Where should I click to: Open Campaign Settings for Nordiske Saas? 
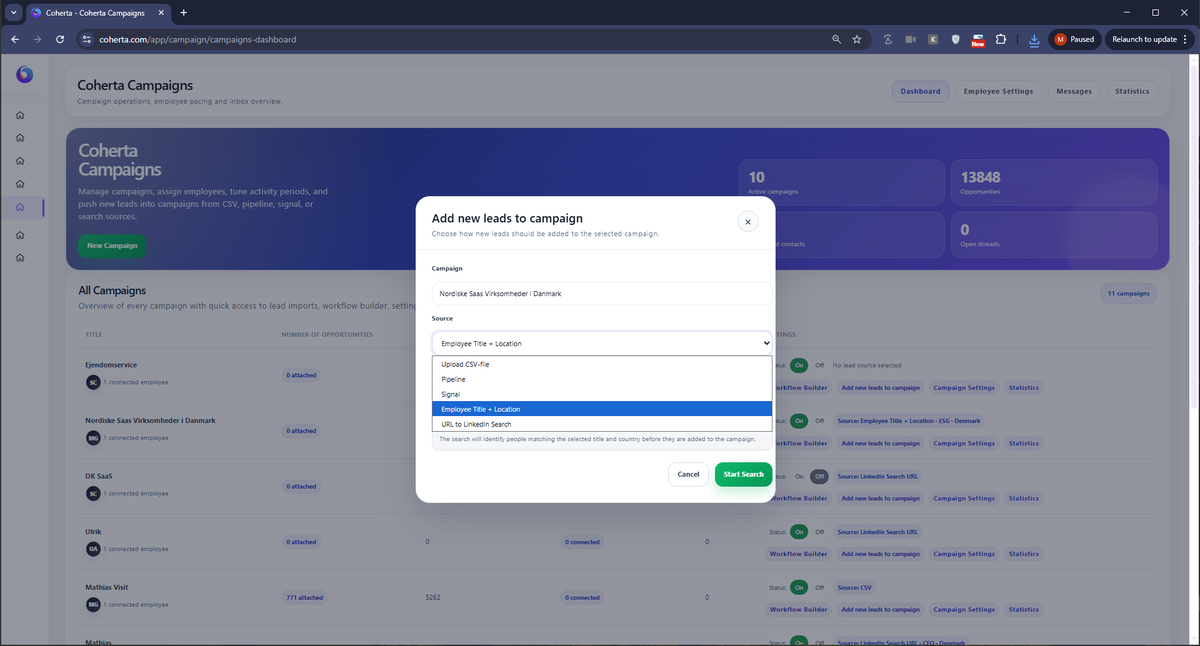(964, 443)
